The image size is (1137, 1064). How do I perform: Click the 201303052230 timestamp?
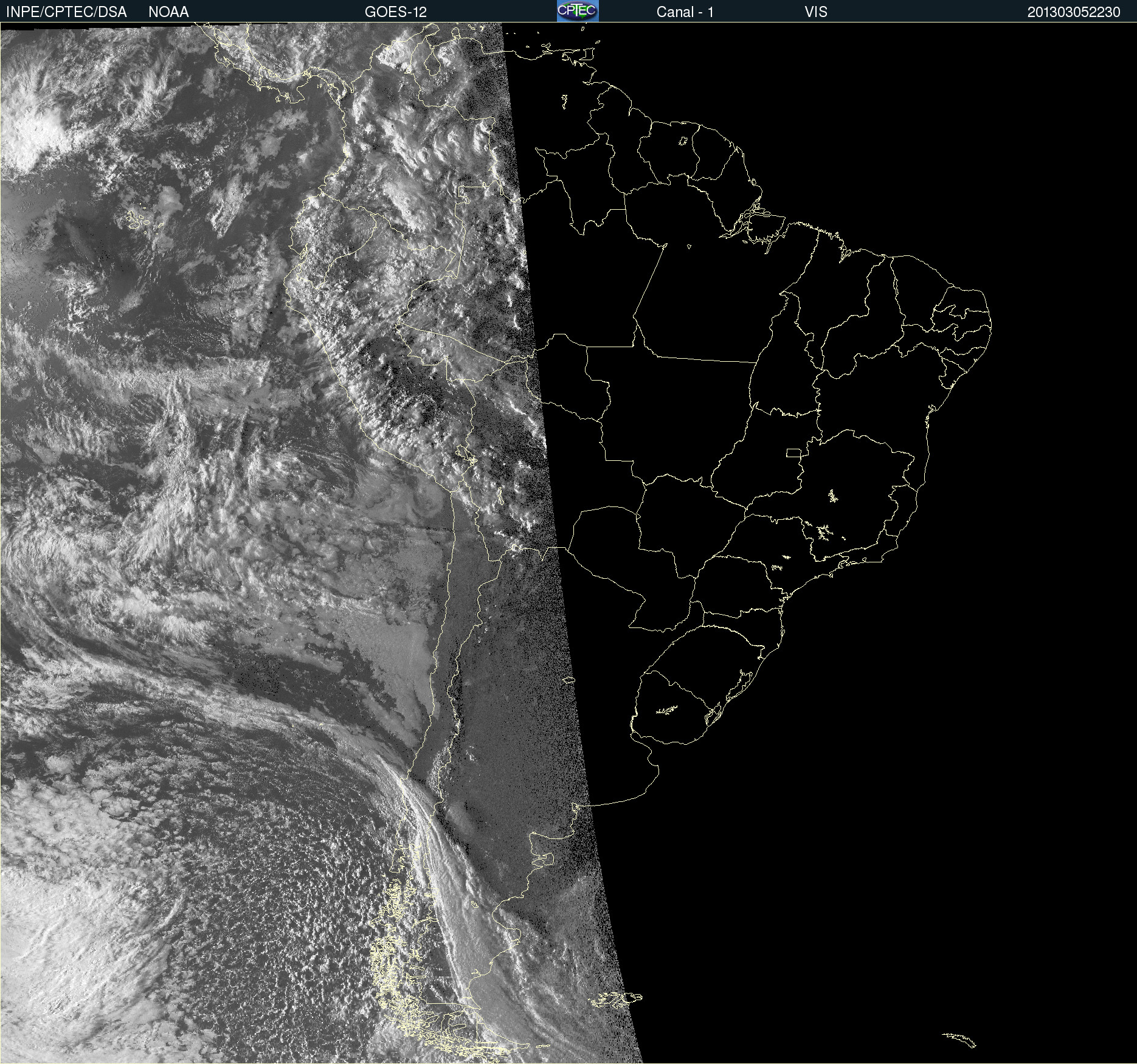pyautogui.click(x=1074, y=12)
